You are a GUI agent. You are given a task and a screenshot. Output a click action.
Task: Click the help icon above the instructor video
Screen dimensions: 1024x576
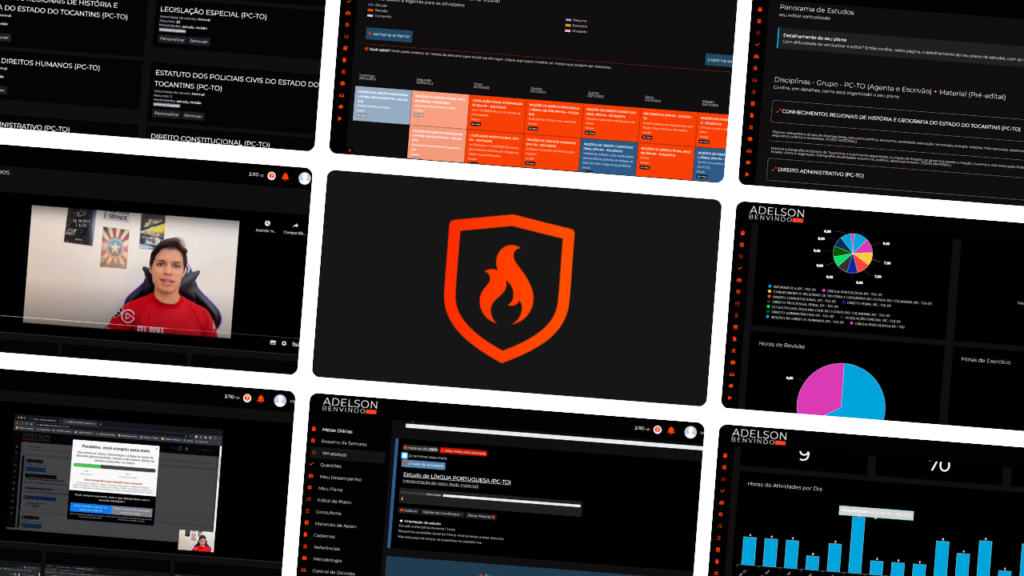272,176
